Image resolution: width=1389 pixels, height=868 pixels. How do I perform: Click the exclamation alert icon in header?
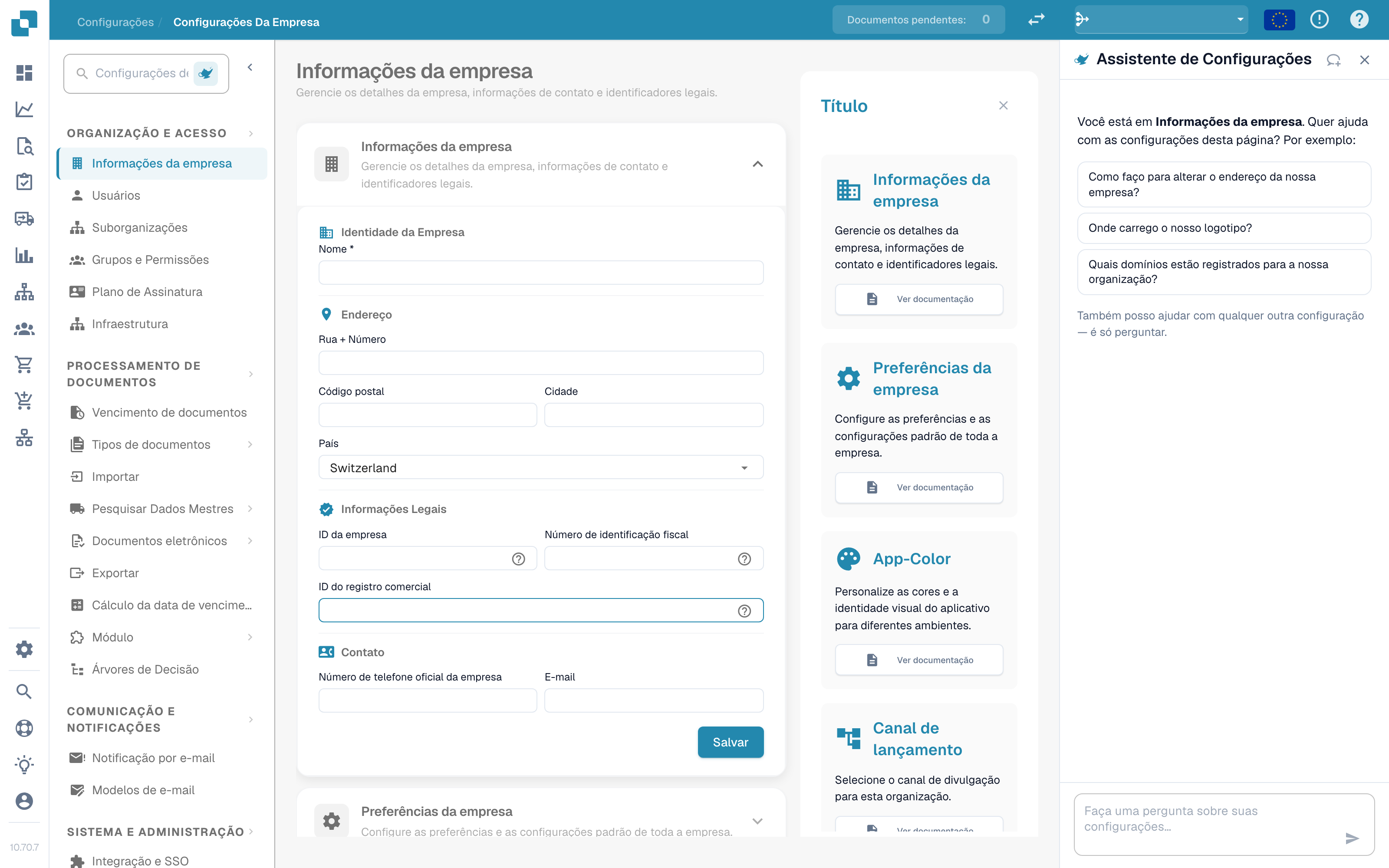pyautogui.click(x=1320, y=20)
